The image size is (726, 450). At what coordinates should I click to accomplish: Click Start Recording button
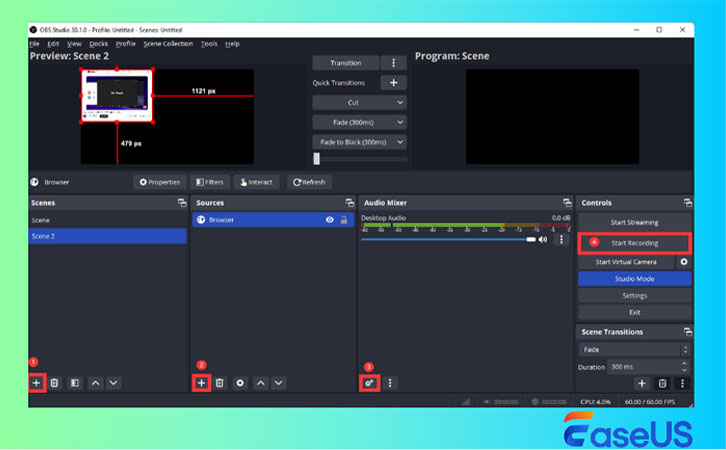point(634,243)
